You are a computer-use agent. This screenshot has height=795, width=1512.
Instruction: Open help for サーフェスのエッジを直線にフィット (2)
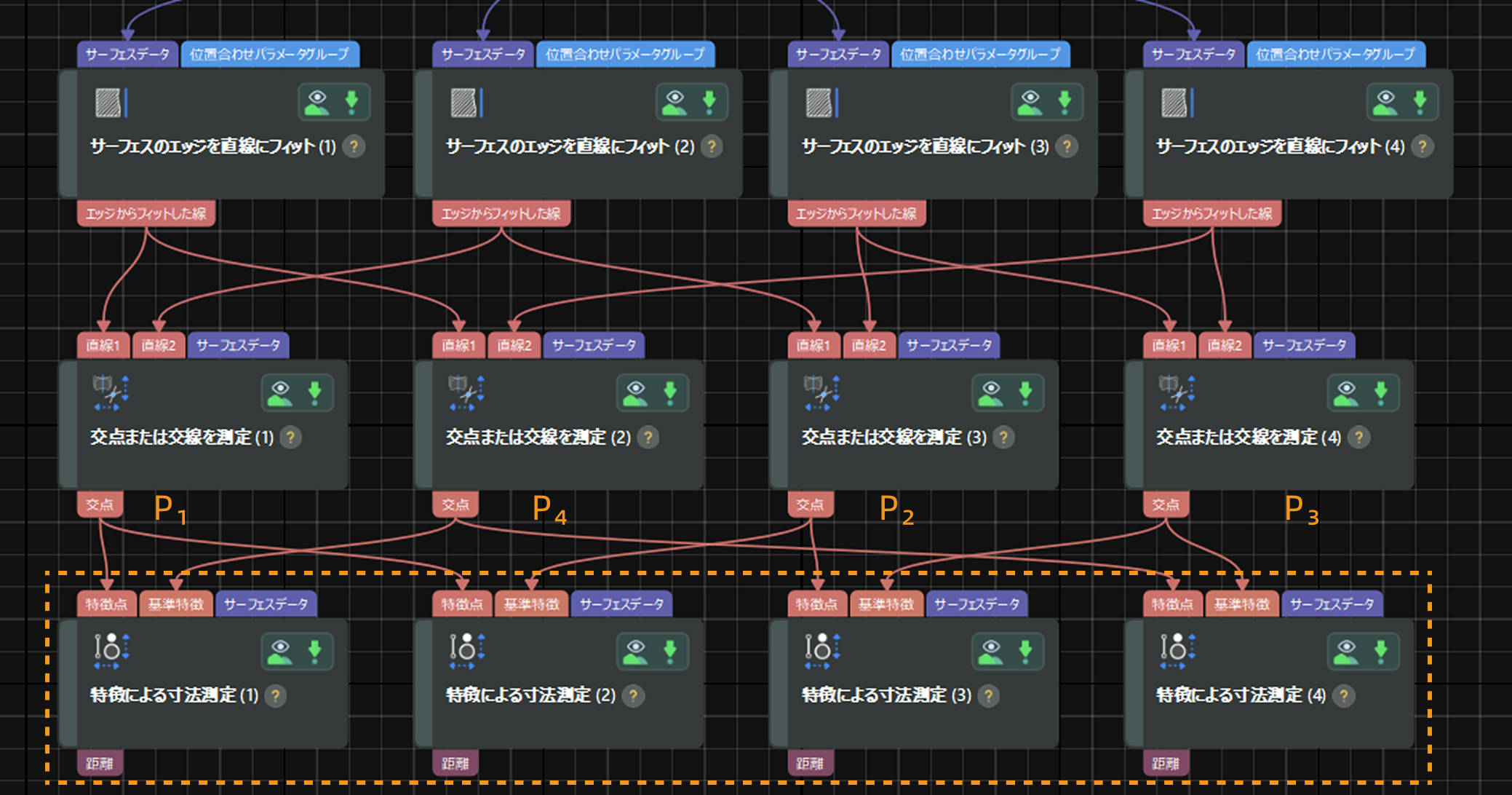point(712,146)
